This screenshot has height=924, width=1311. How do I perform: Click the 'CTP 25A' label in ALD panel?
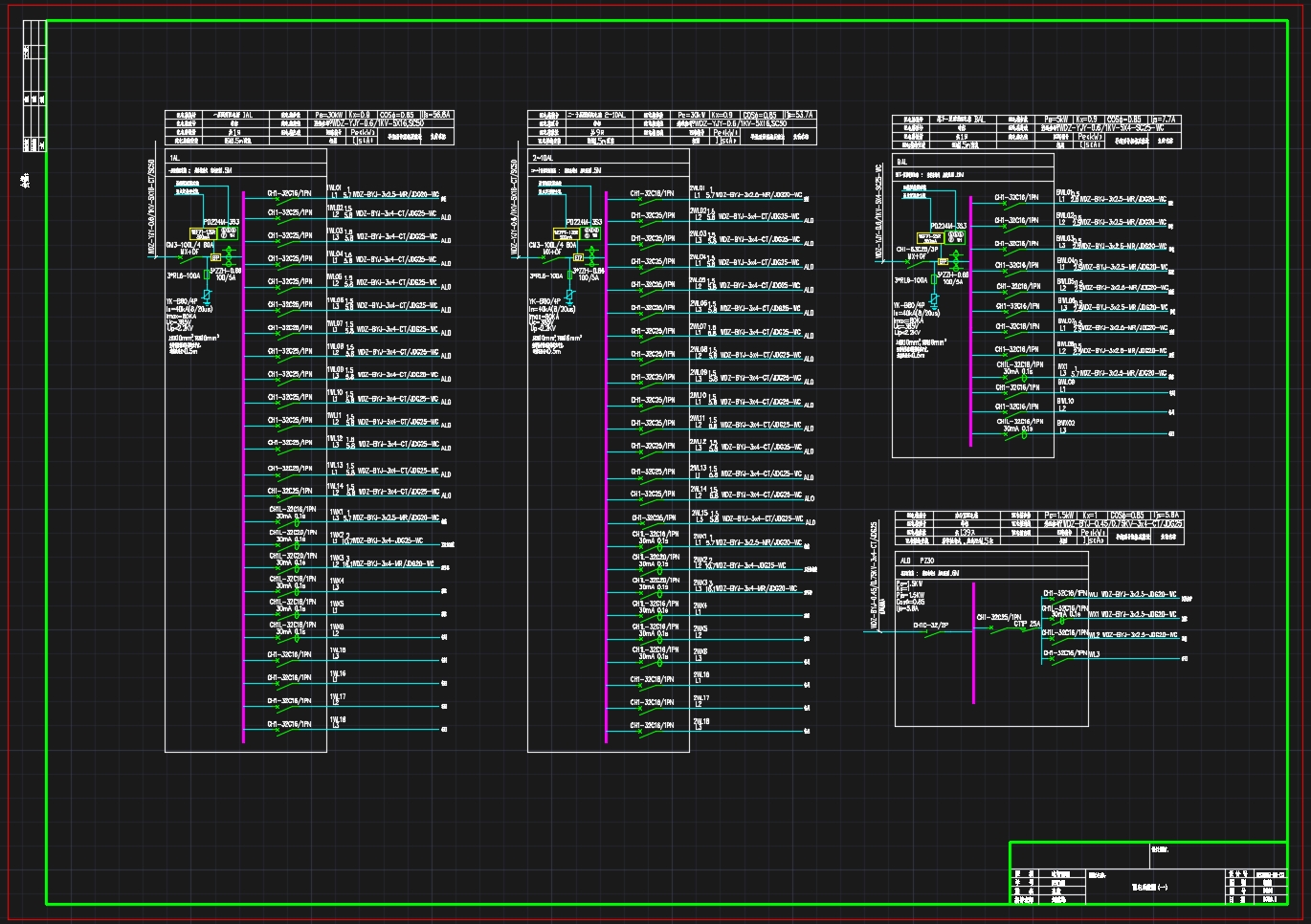pyautogui.click(x=1026, y=624)
